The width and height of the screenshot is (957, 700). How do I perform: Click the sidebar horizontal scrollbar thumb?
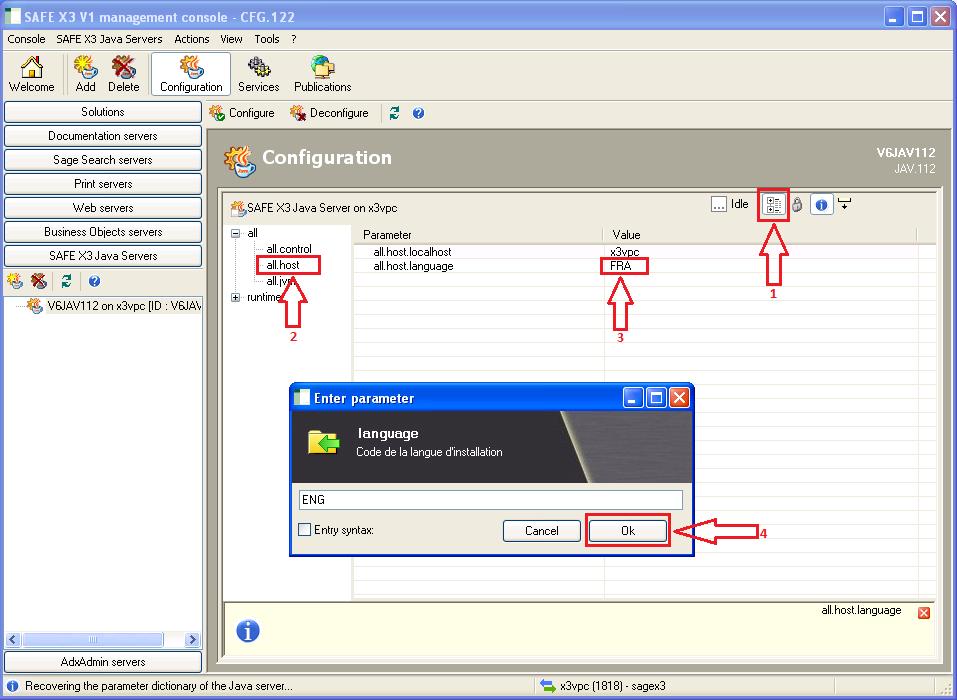(x=93, y=640)
